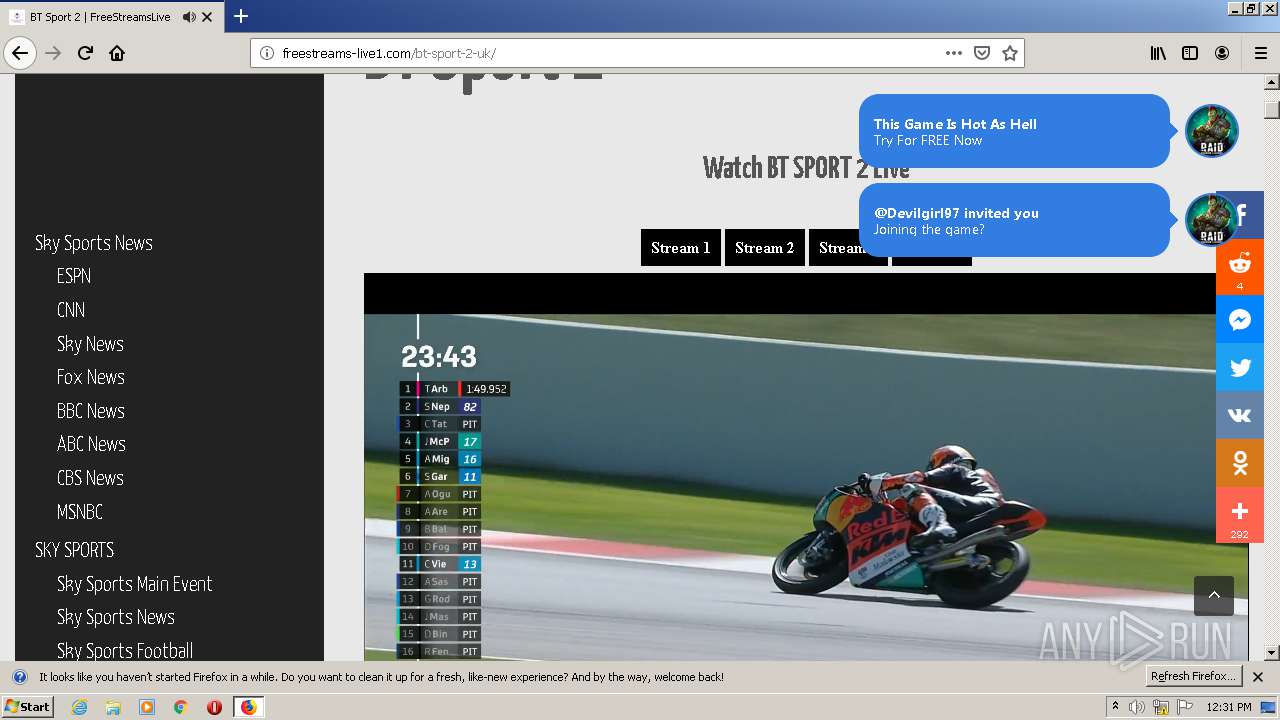Bookmark this page with the star
Image resolution: width=1280 pixels, height=720 pixels.
1010,53
